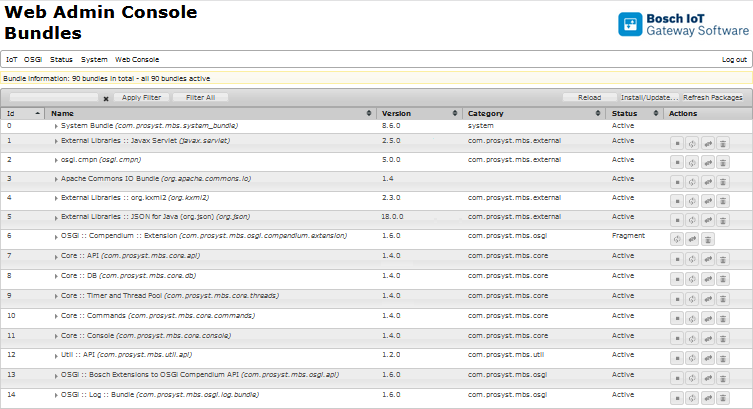Open the Web Console menu
The height and width of the screenshot is (409, 753).
click(x=137, y=60)
